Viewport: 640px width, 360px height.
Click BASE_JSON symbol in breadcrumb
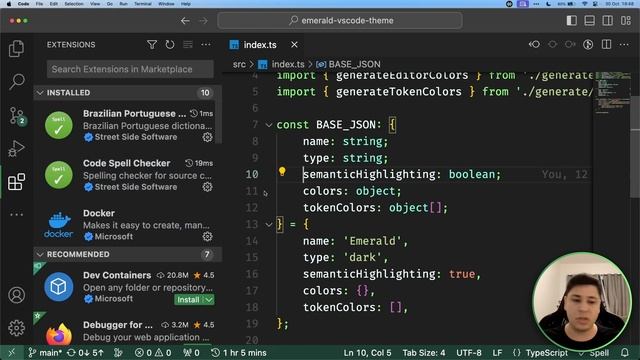click(354, 64)
